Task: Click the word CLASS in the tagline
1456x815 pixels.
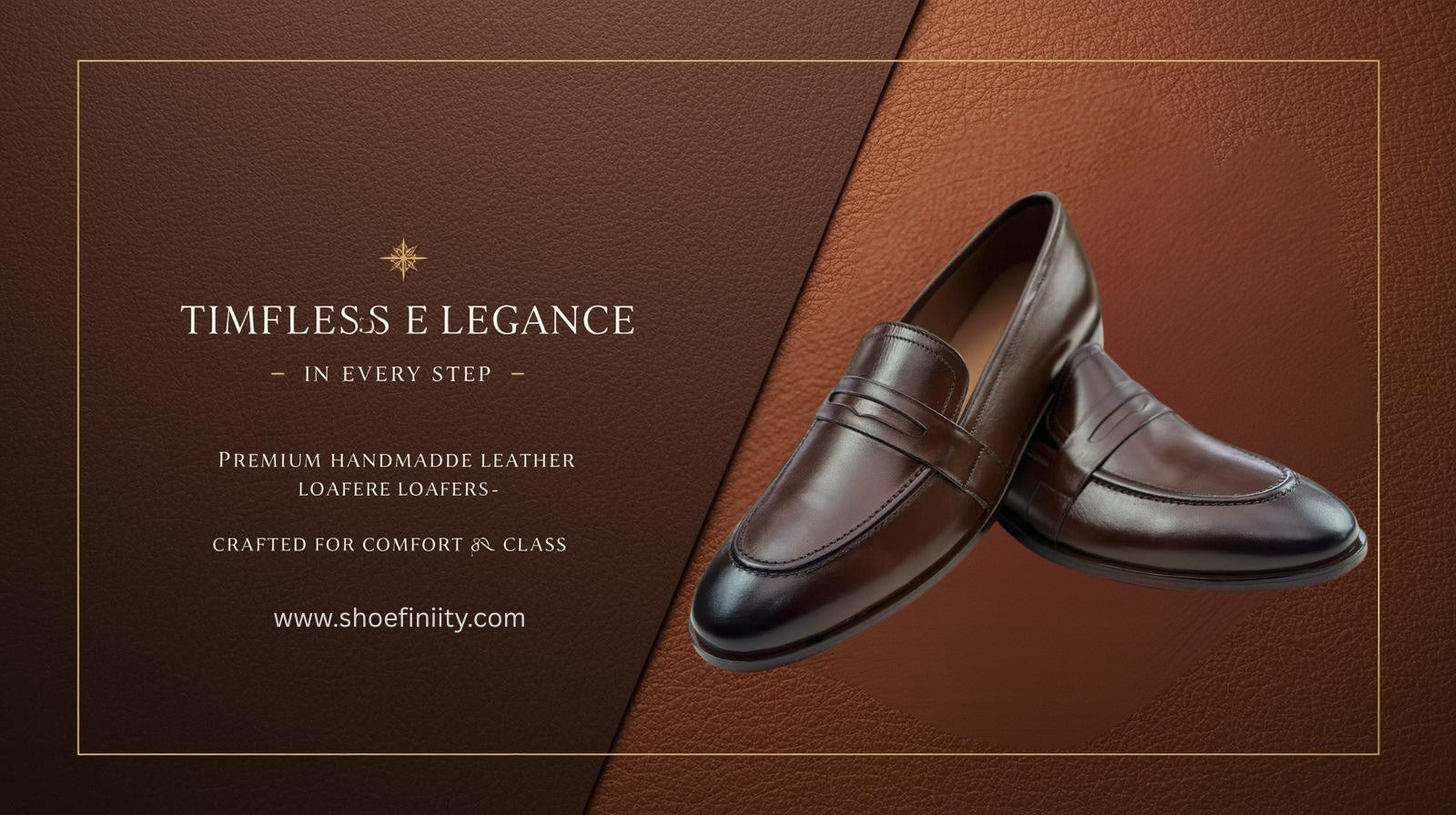Action: tap(535, 545)
